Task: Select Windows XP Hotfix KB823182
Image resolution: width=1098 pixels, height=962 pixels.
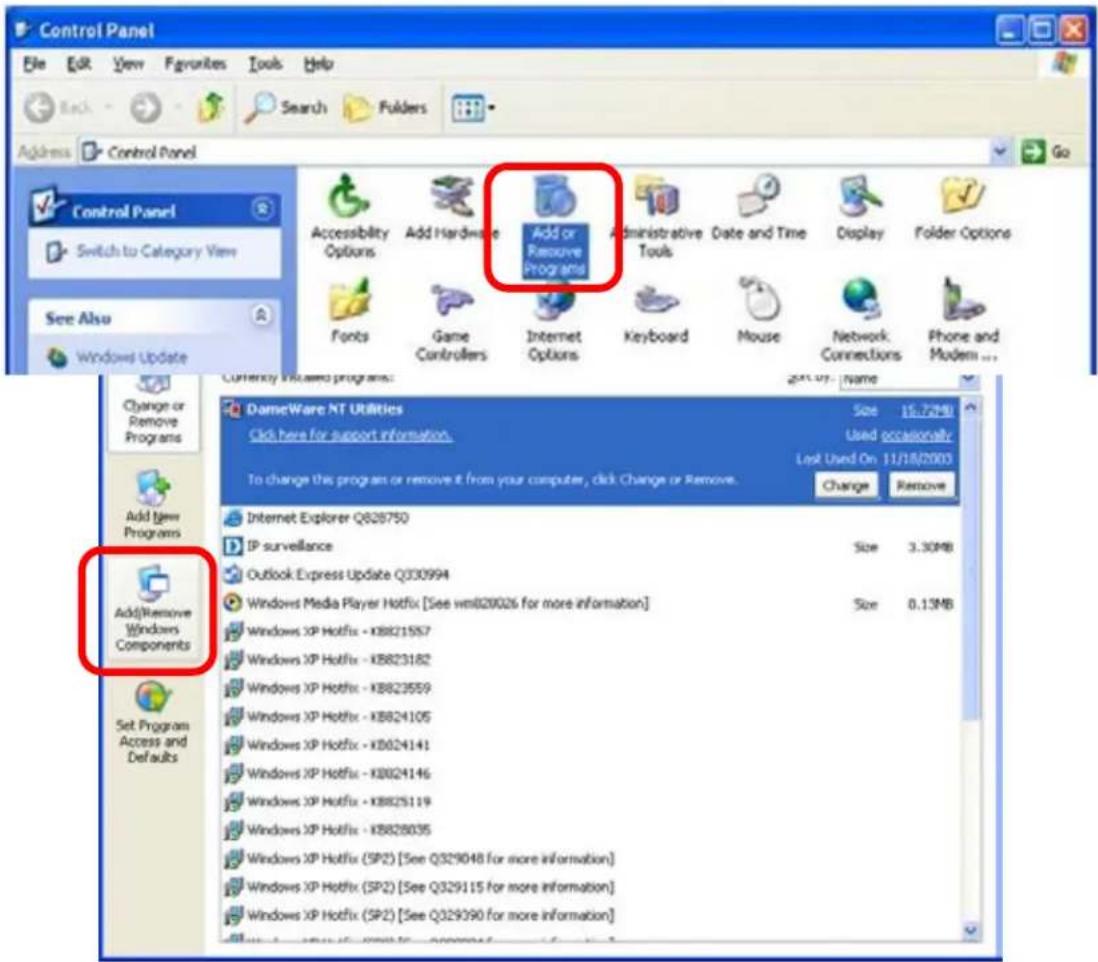Action: tap(590, 660)
